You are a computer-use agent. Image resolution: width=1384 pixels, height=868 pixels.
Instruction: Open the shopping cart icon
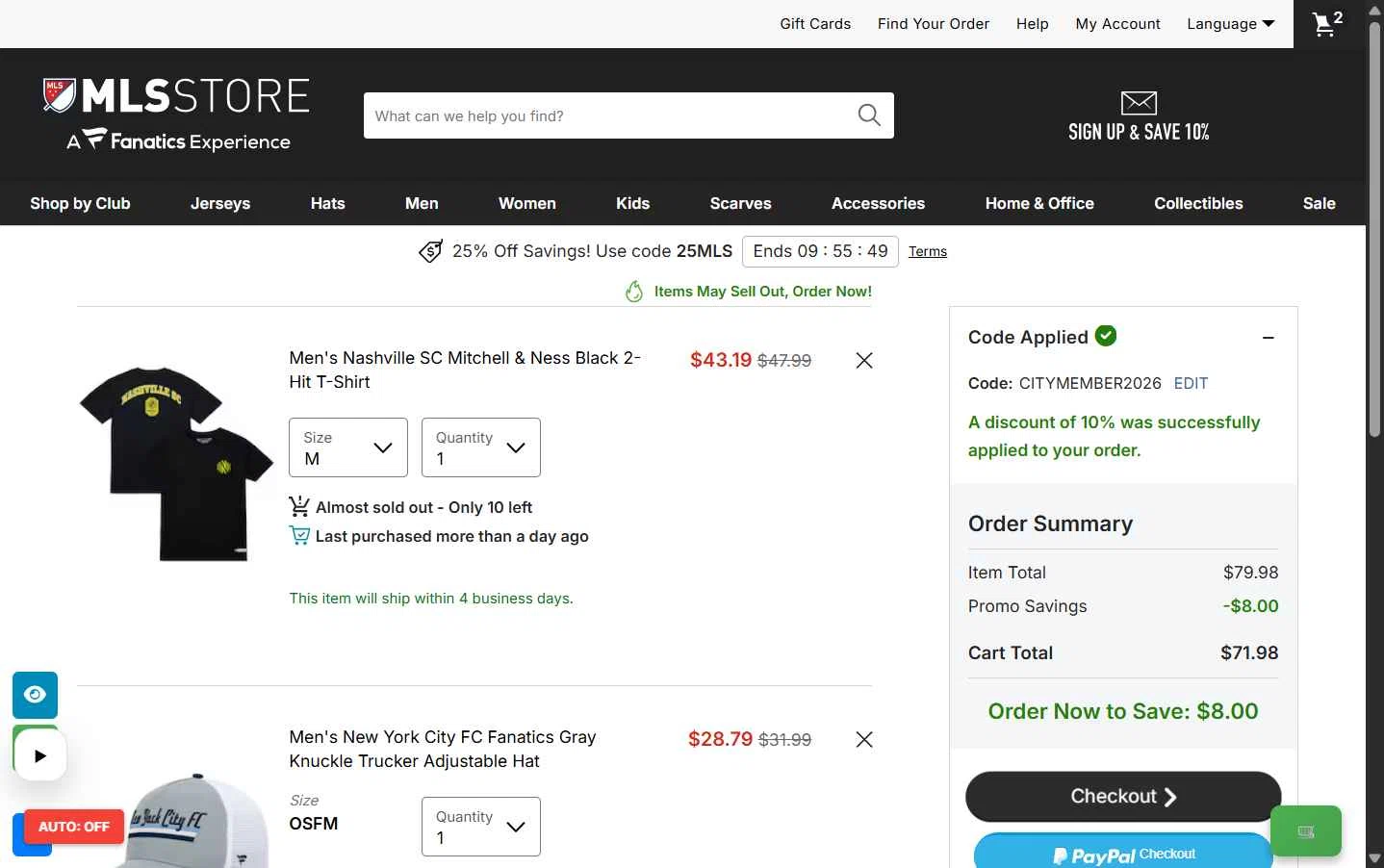coord(1327,23)
